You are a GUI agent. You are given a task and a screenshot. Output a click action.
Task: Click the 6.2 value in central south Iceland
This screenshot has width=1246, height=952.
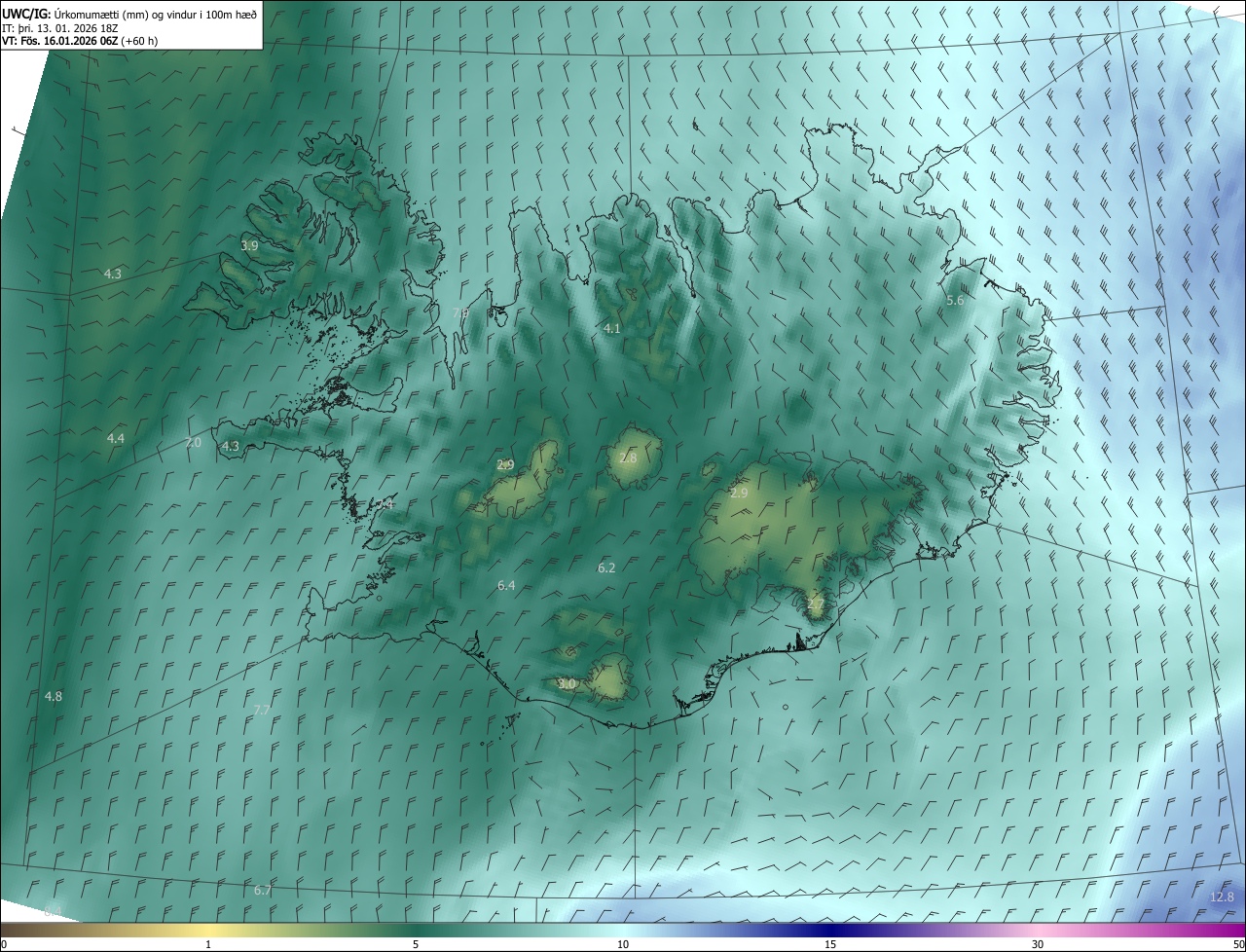(606, 568)
